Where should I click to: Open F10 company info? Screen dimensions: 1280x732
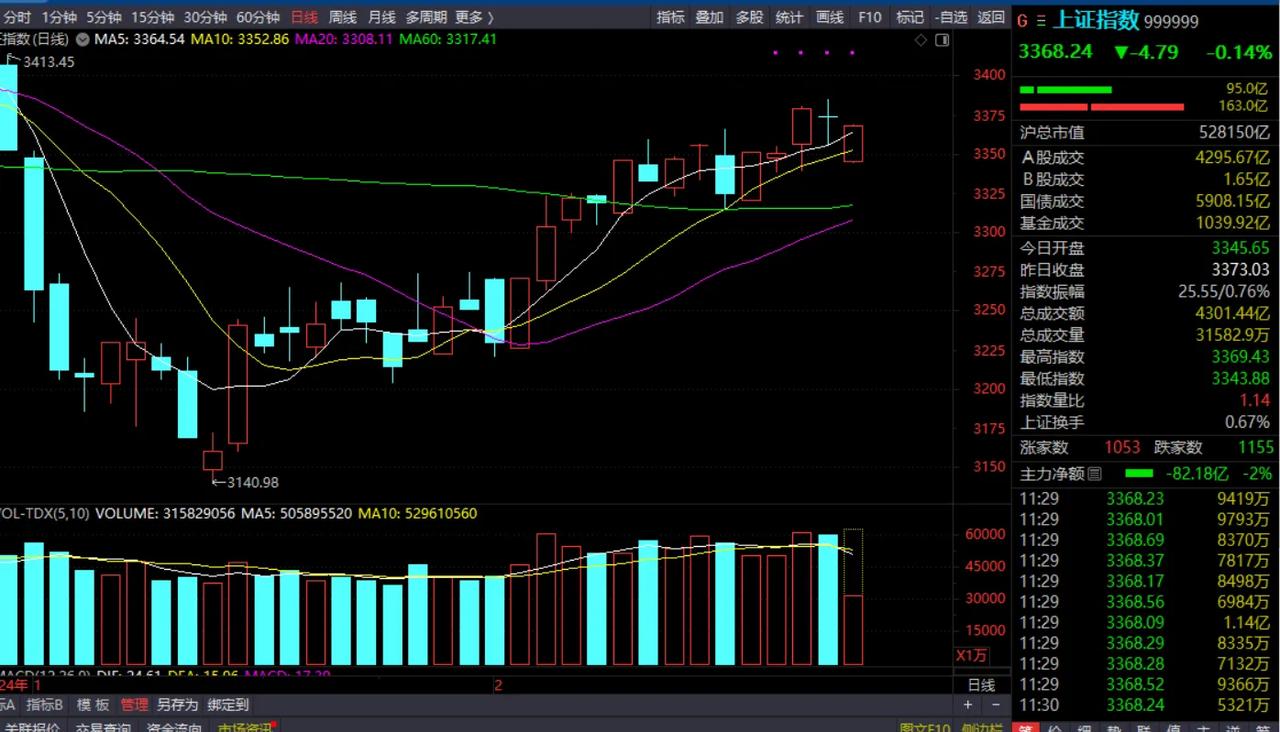tap(870, 17)
